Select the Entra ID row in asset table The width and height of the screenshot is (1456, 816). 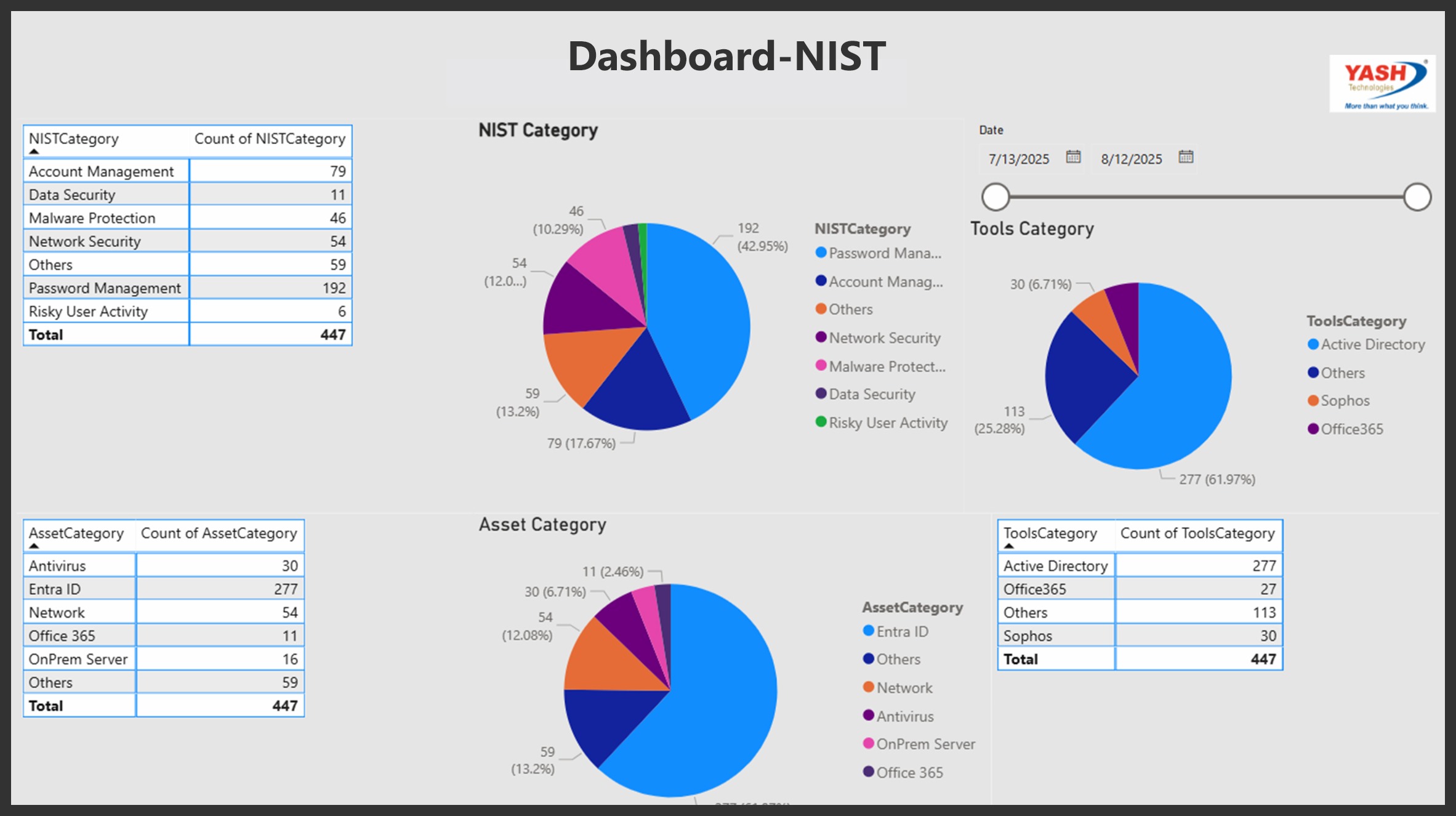(55, 589)
